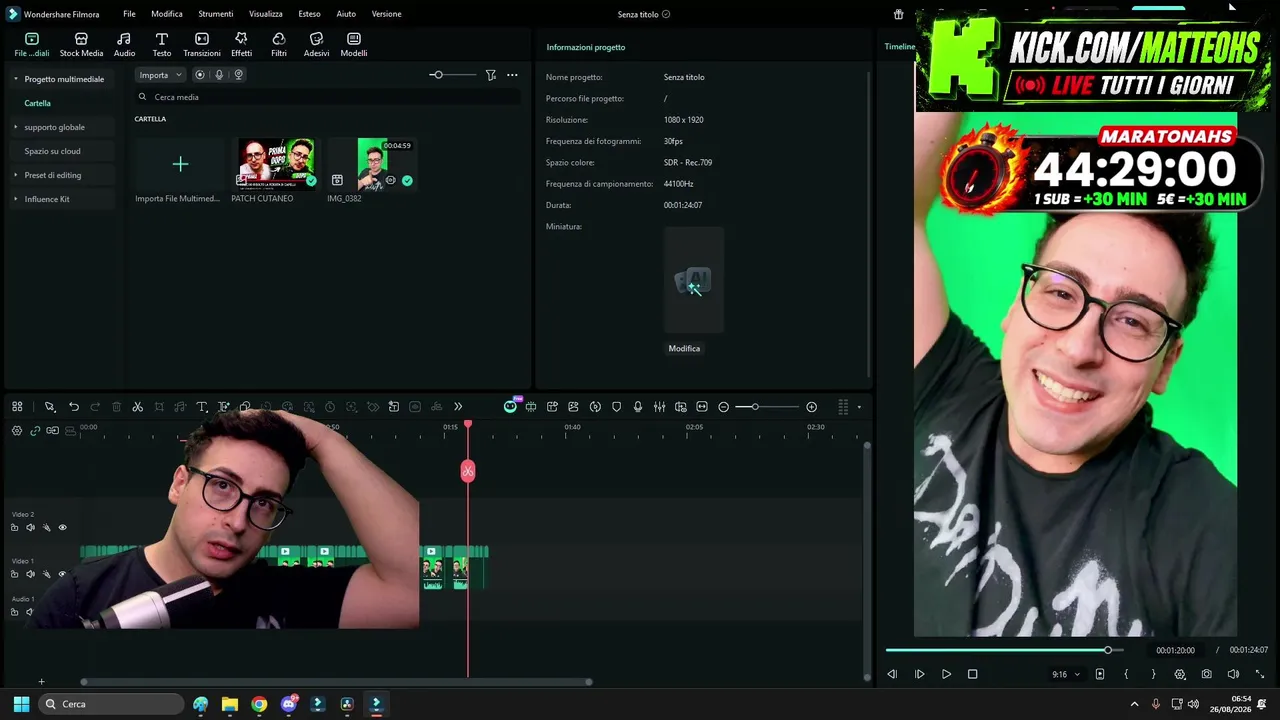Viewport: 1280px width, 720px height.
Task: Click the filter icon in media panel
Action: tap(491, 75)
